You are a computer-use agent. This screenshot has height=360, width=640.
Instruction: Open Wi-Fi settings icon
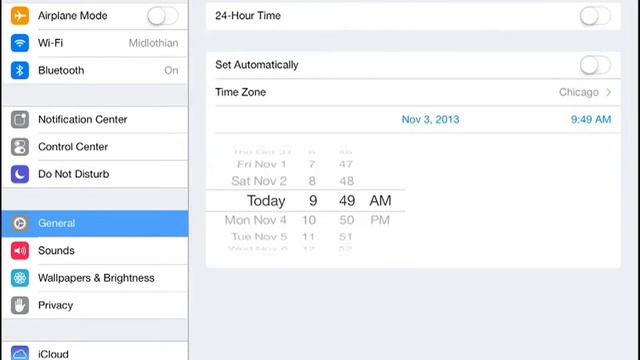20,43
